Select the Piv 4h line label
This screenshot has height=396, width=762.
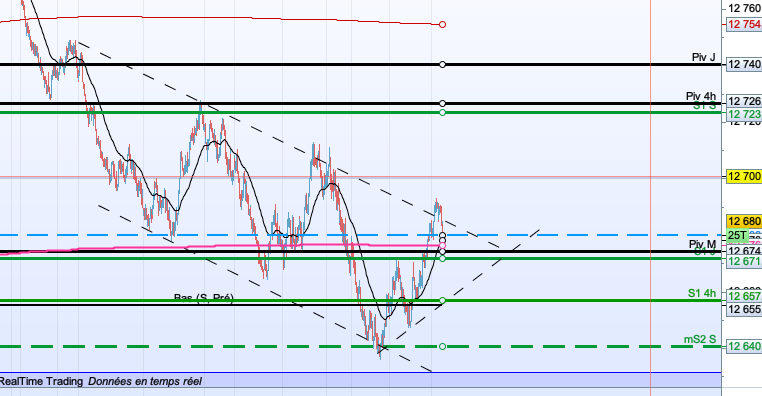point(701,96)
